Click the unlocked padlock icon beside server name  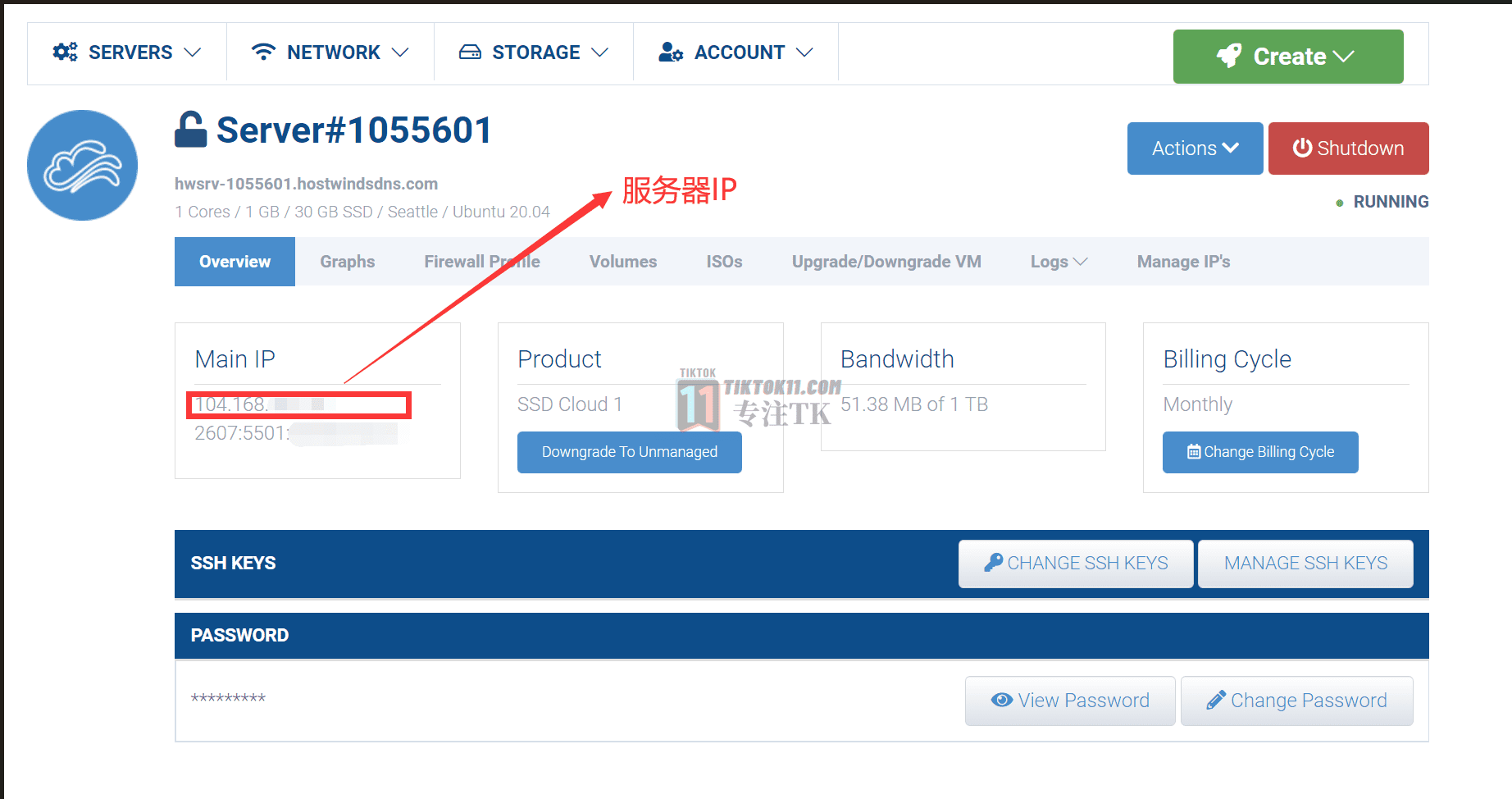(x=190, y=130)
